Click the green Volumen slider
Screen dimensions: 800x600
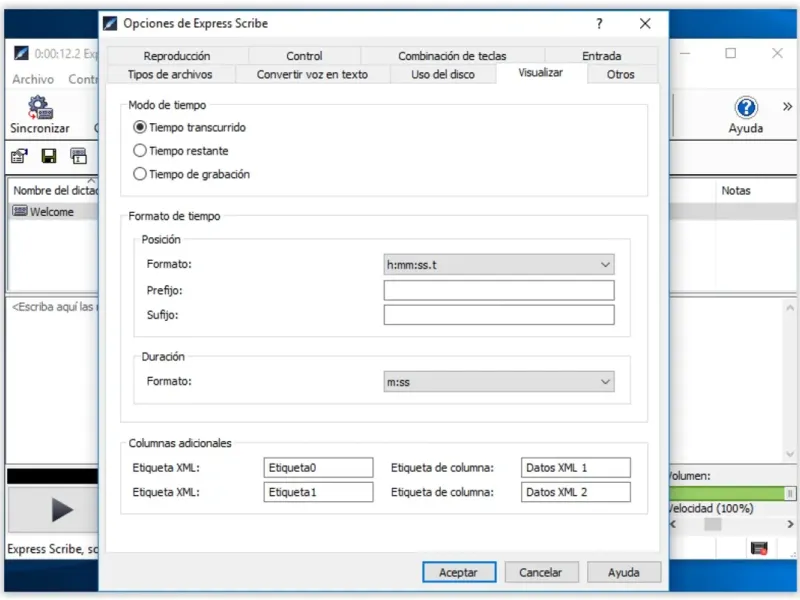click(732, 493)
